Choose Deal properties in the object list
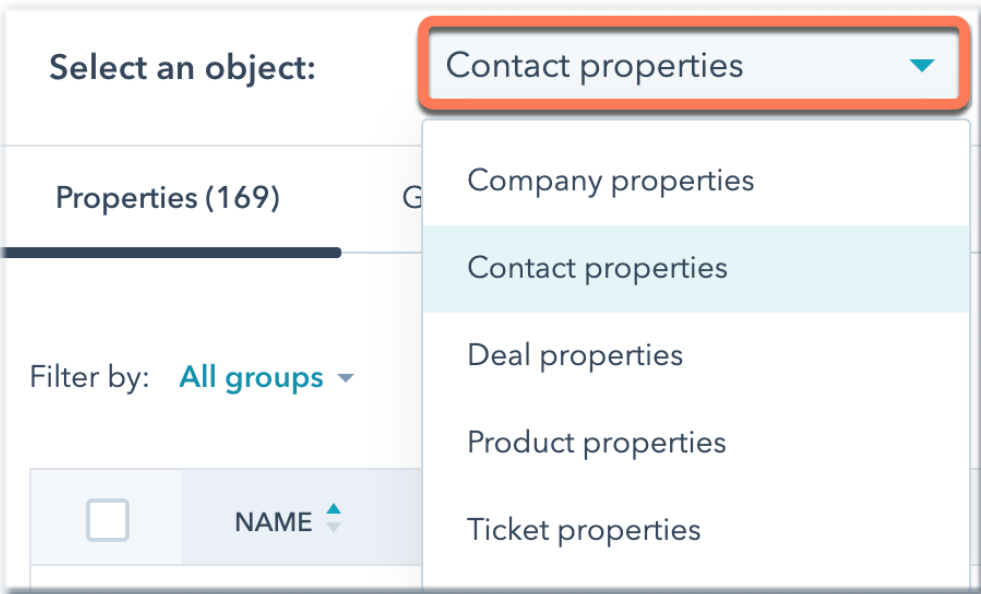The height and width of the screenshot is (594, 981). pyautogui.click(x=575, y=354)
